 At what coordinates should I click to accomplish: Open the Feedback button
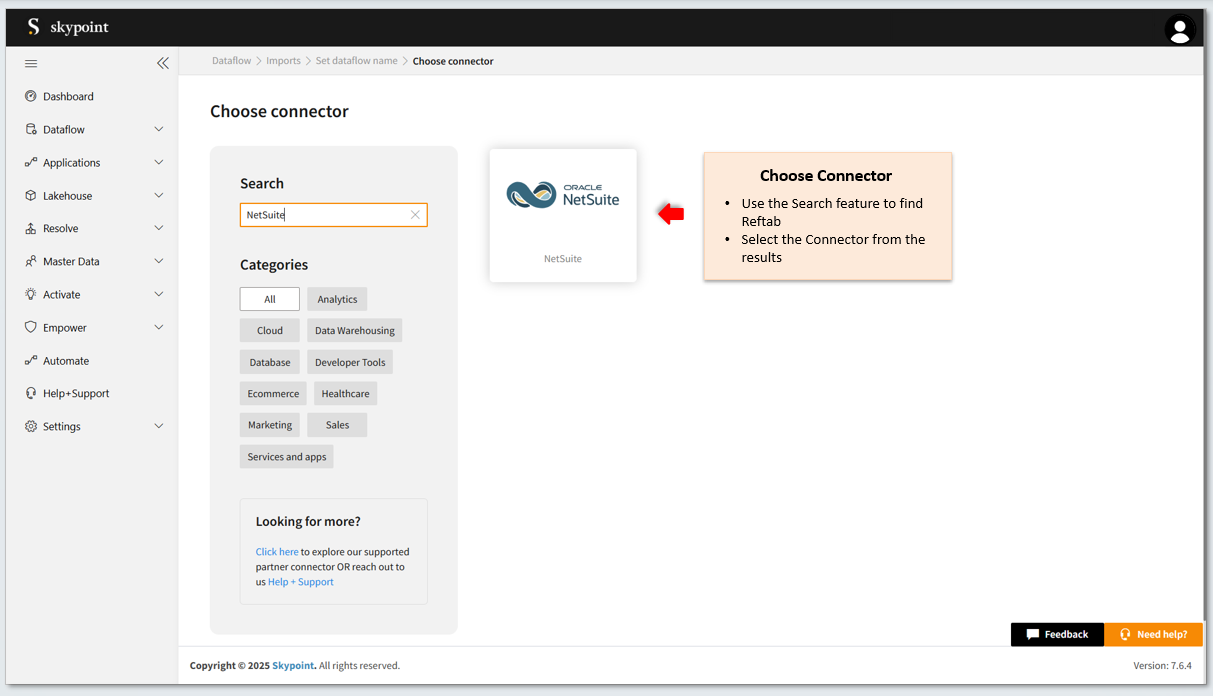(x=1057, y=635)
